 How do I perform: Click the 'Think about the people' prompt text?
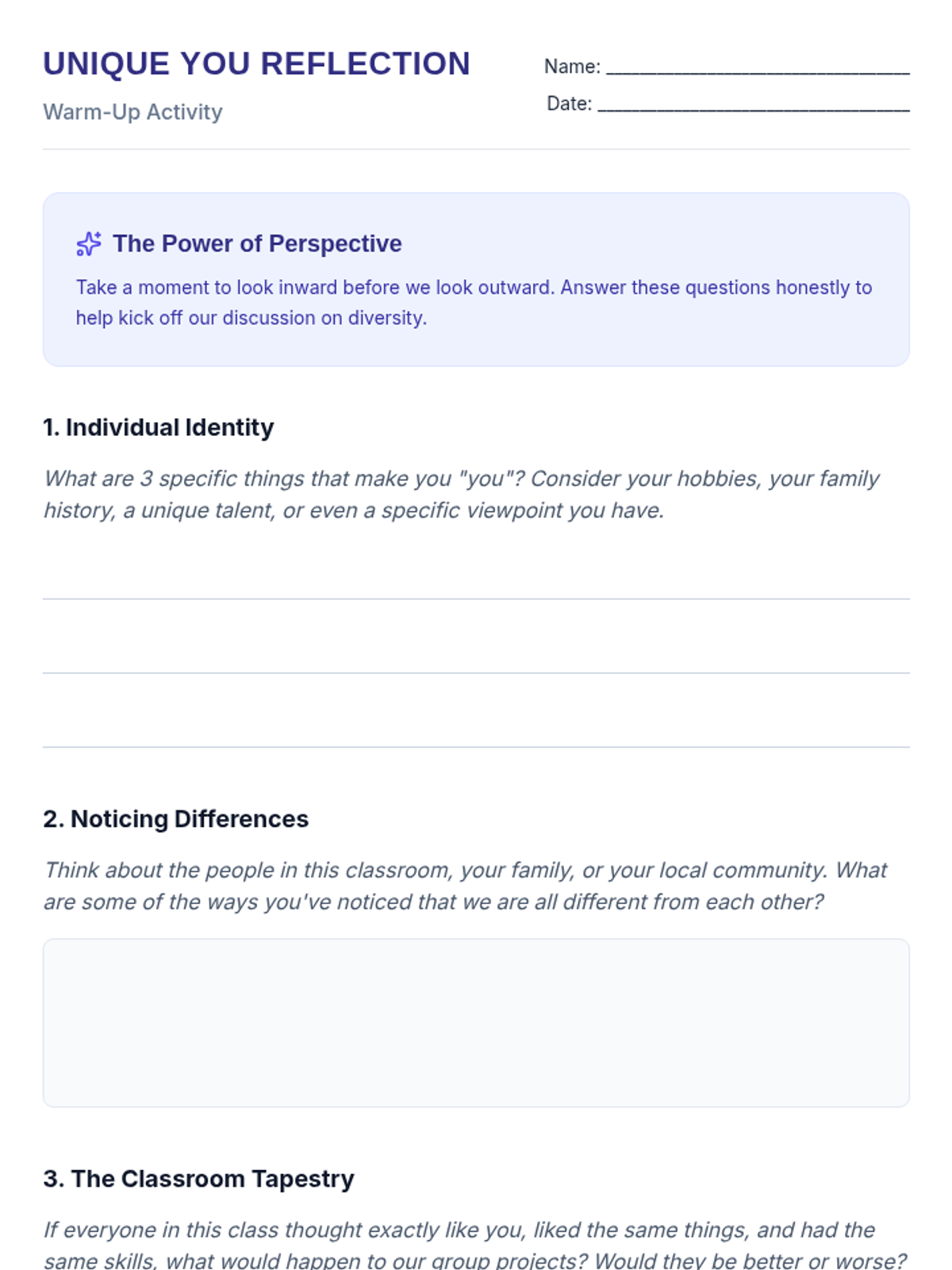[465, 886]
